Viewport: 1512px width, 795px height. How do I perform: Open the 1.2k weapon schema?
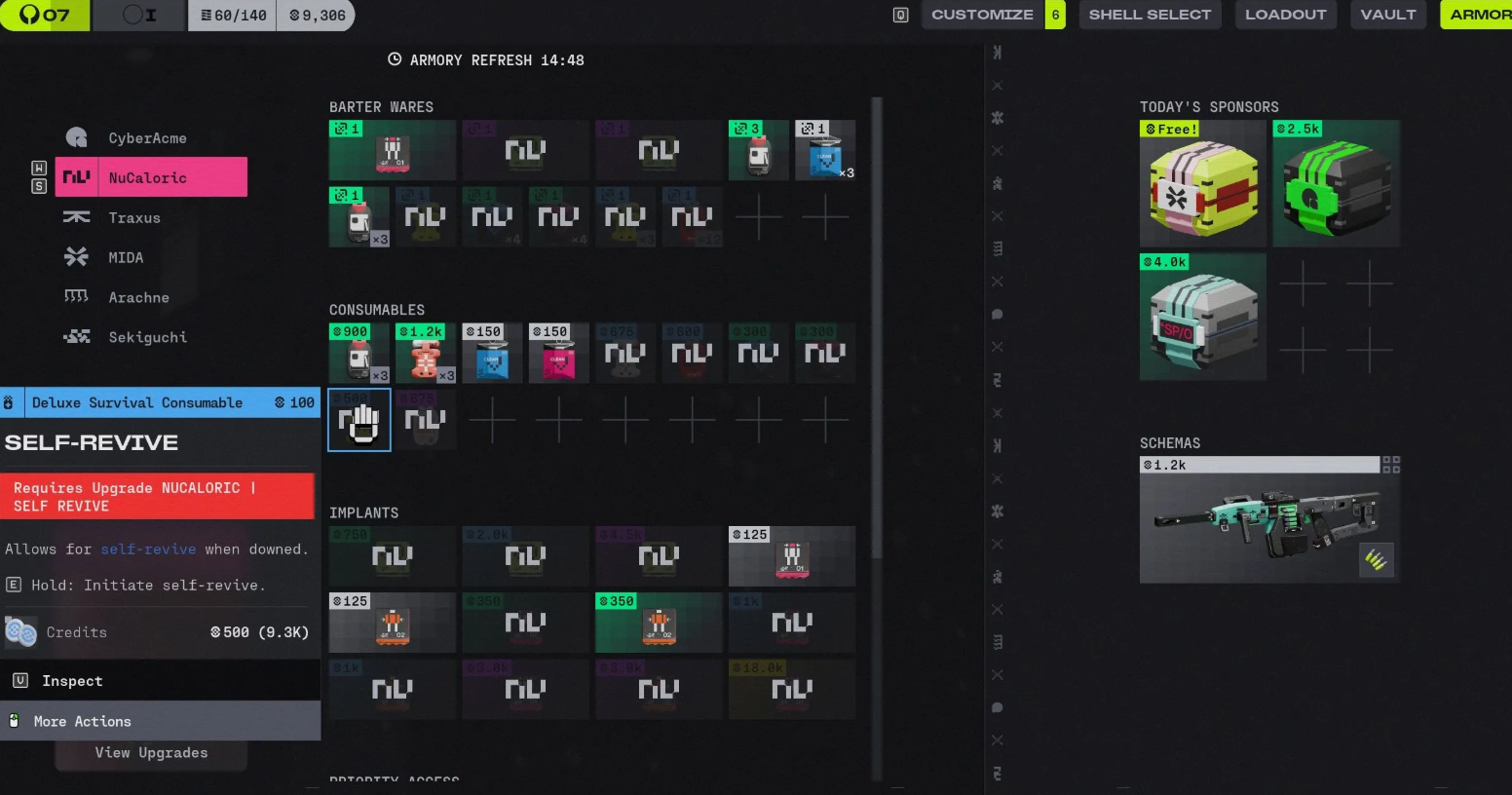point(1268,519)
